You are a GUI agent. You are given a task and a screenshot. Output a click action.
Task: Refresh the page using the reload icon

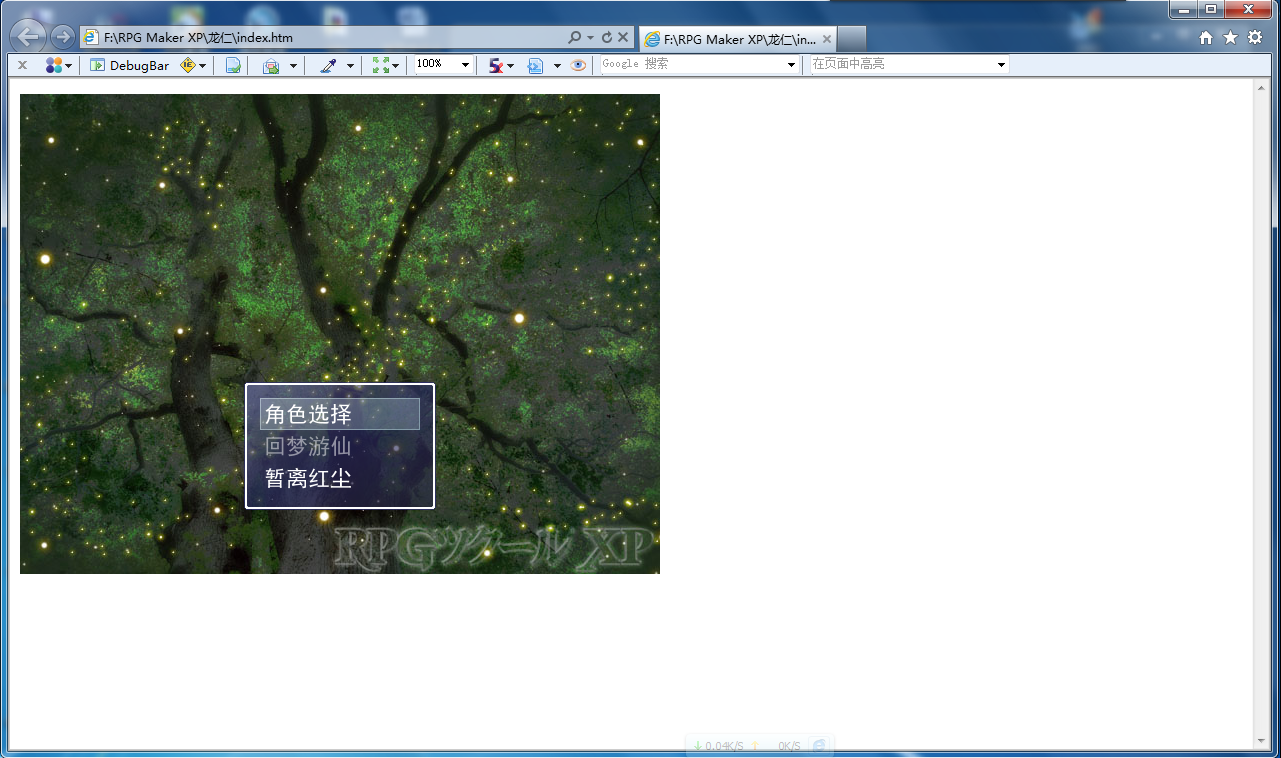tap(607, 37)
